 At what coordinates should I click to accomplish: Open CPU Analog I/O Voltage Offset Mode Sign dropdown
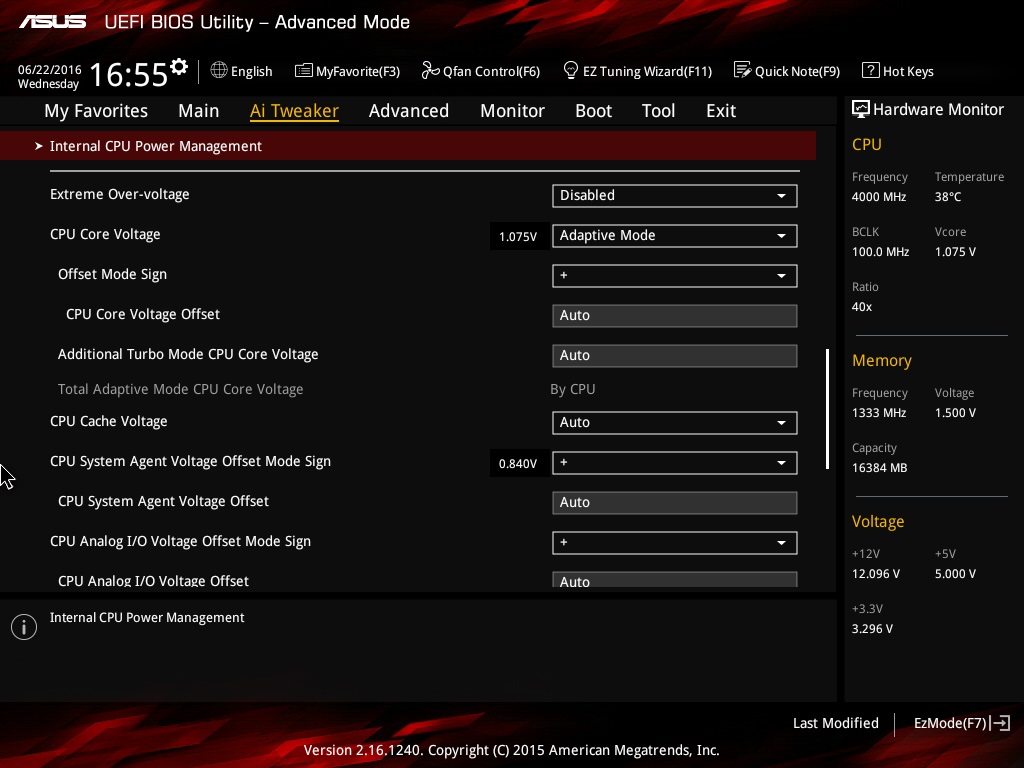675,543
